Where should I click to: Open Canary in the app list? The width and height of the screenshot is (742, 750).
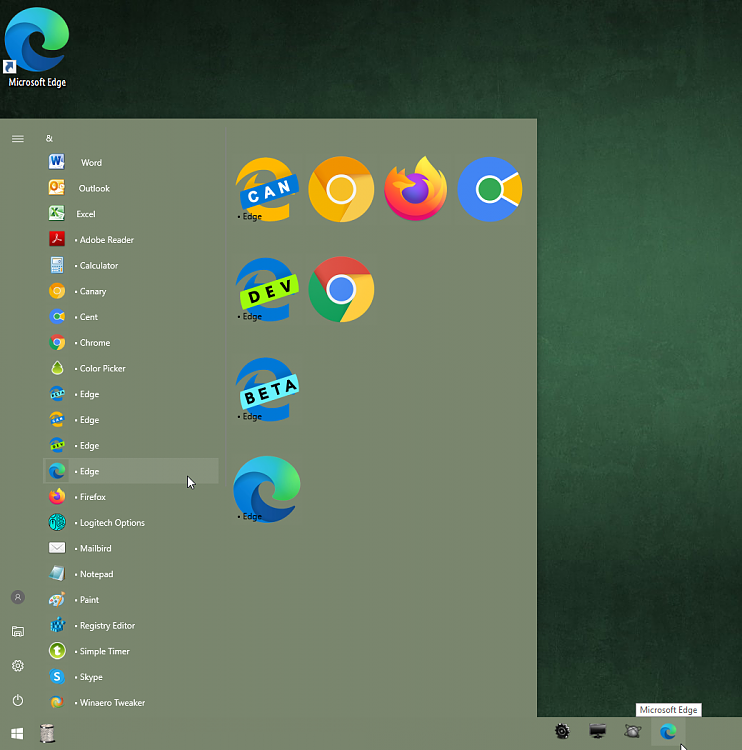click(131, 291)
